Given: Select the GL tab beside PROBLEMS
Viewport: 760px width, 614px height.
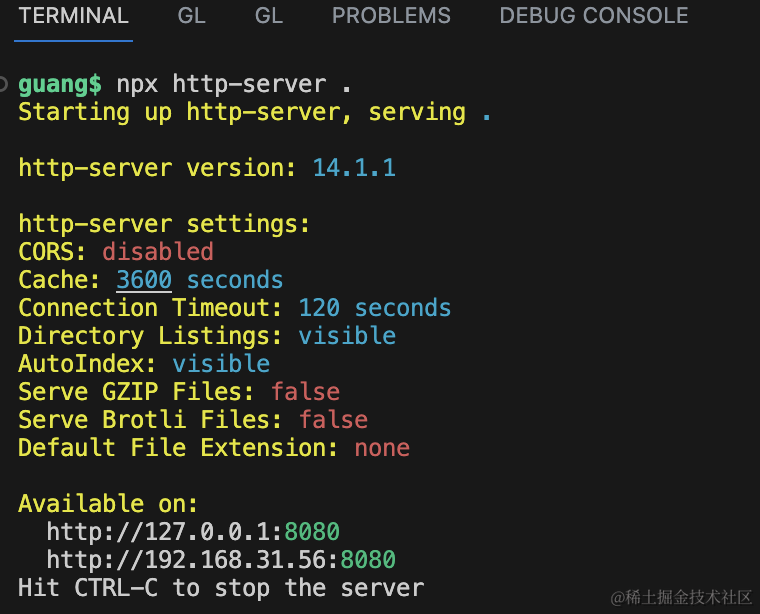Looking at the screenshot, I should (269, 16).
